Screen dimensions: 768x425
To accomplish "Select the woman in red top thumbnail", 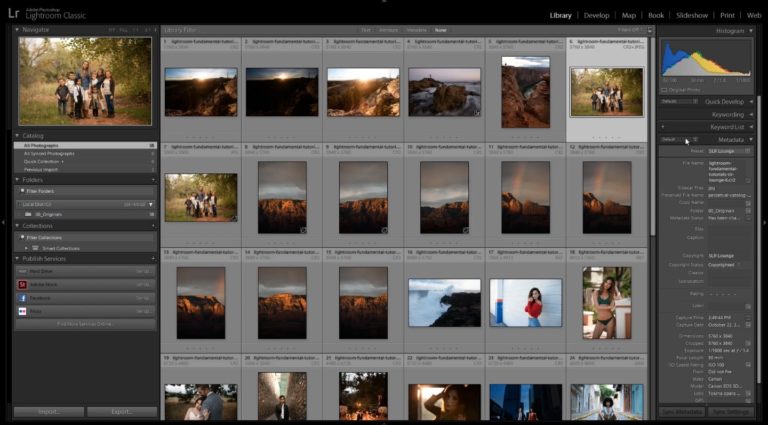I will [x=526, y=303].
